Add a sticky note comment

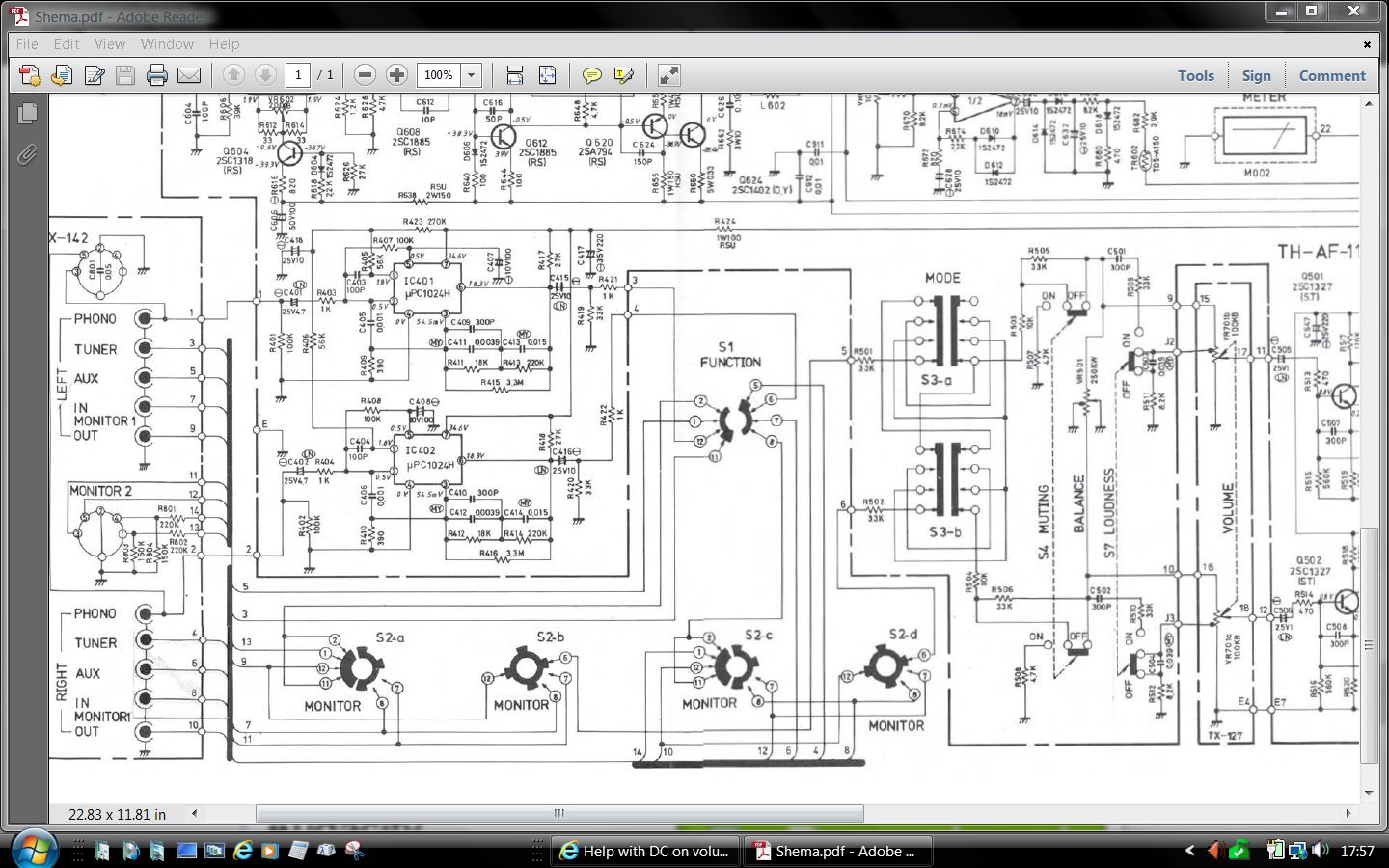click(592, 75)
